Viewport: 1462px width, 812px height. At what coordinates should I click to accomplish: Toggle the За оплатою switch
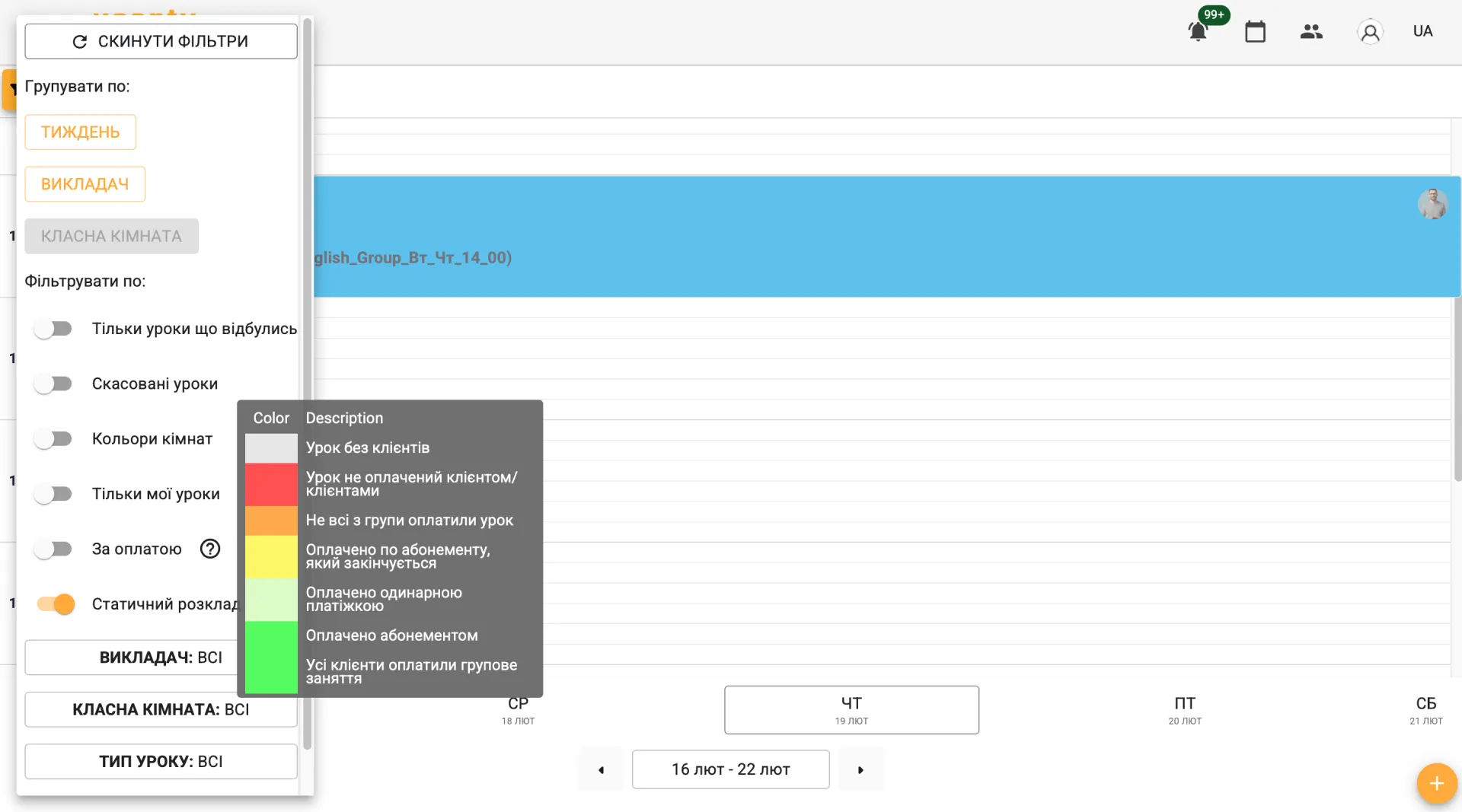(53, 549)
